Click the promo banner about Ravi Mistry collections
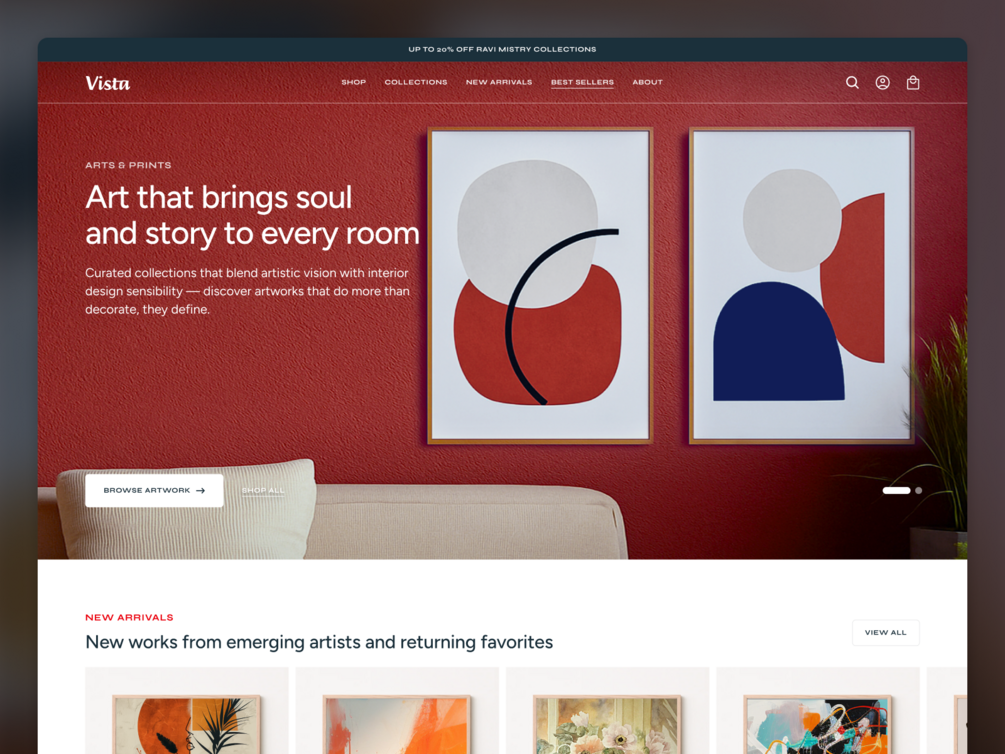Screen dimensions: 1005x754 502,49
